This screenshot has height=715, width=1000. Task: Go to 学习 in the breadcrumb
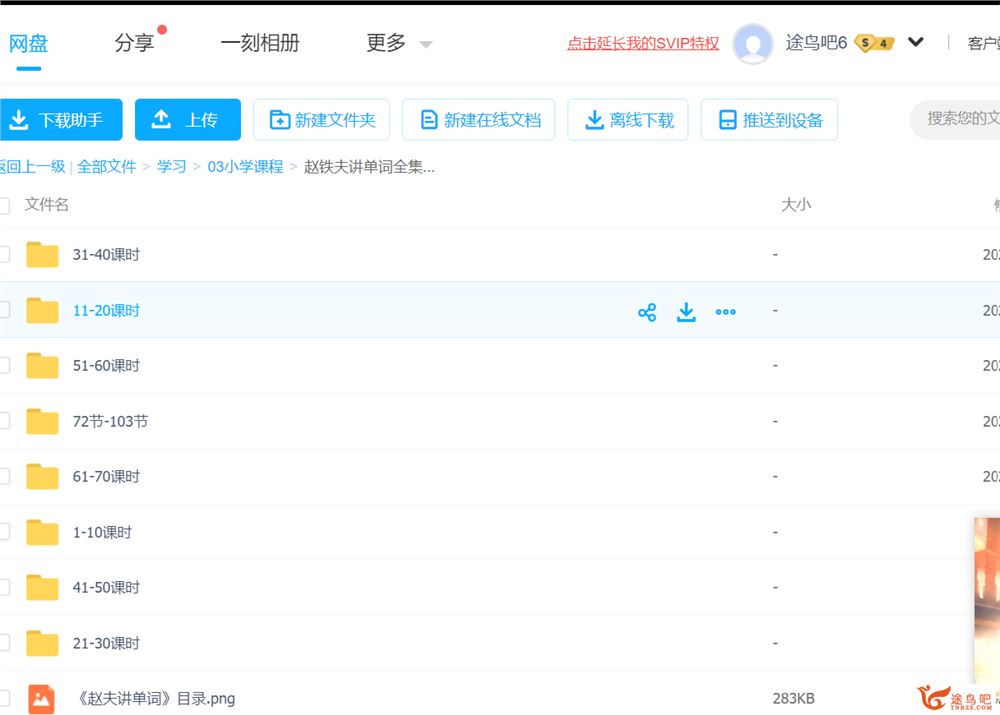[x=172, y=167]
